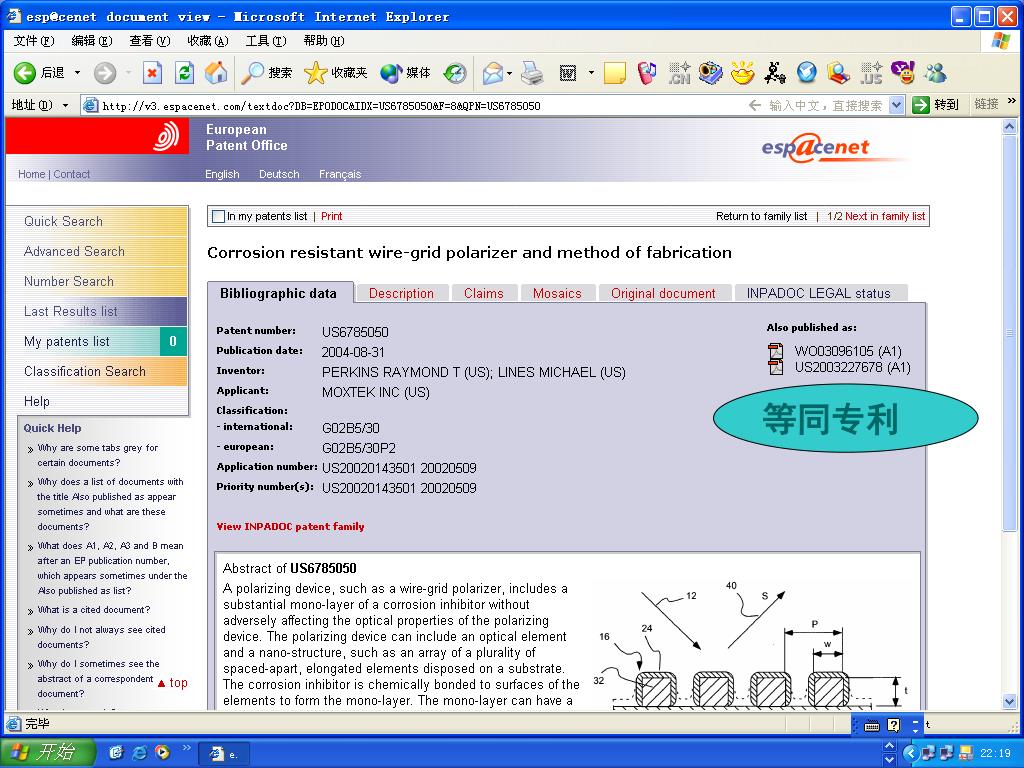Open the Back button history dropdown arrow
This screenshot has height=768, width=1024.
[x=77, y=73]
